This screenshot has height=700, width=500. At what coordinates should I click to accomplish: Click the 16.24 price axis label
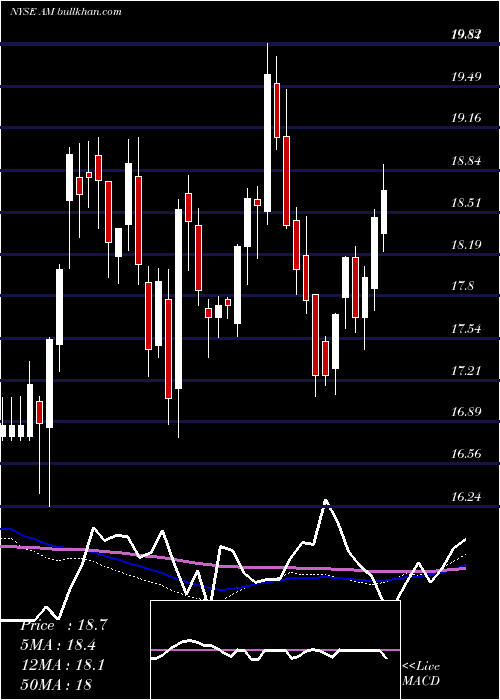coord(466,496)
